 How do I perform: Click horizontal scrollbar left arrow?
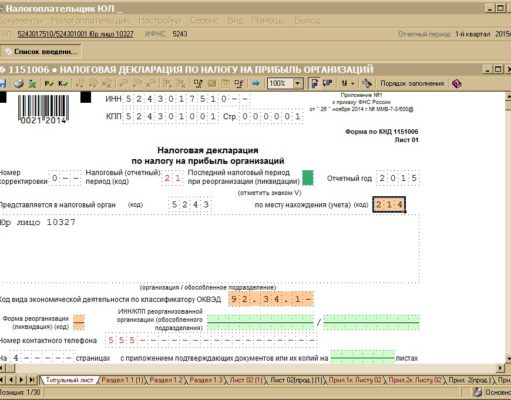click(2, 368)
